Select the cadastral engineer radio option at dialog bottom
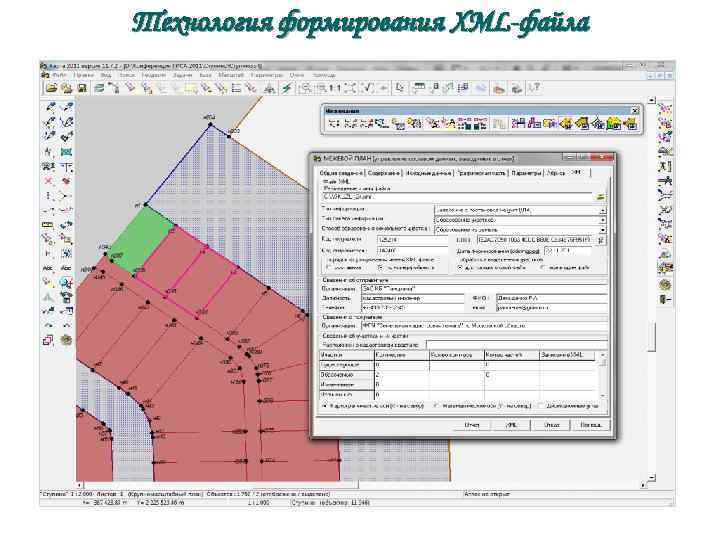 tap(325, 406)
